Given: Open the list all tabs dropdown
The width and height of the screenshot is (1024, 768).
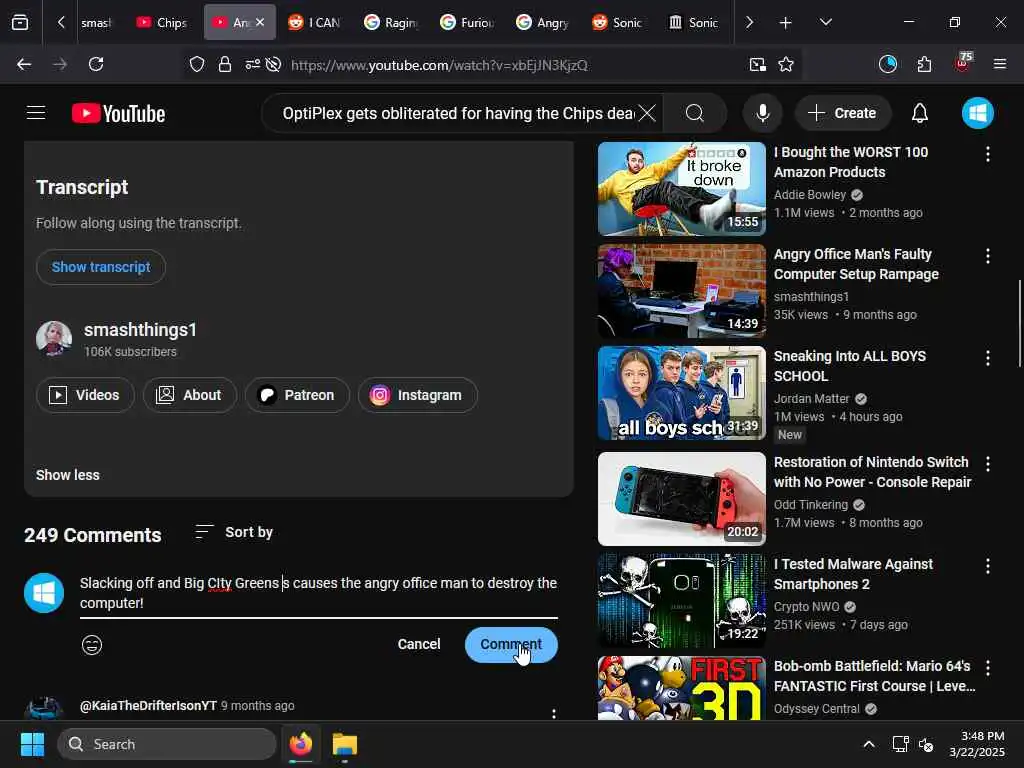Looking at the screenshot, I should (x=825, y=22).
